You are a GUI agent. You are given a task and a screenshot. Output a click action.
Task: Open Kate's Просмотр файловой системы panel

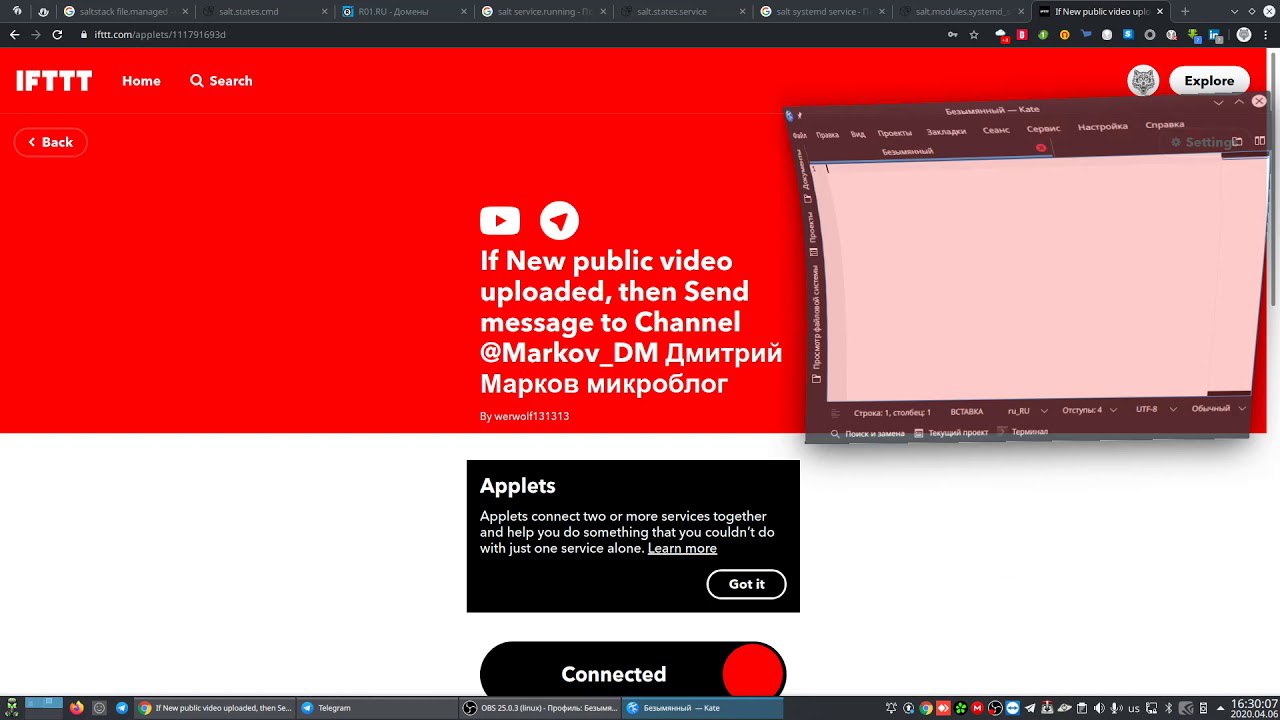pos(816,322)
